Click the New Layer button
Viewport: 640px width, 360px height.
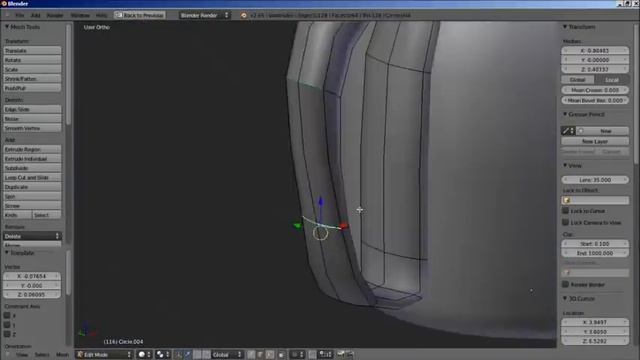click(x=595, y=141)
